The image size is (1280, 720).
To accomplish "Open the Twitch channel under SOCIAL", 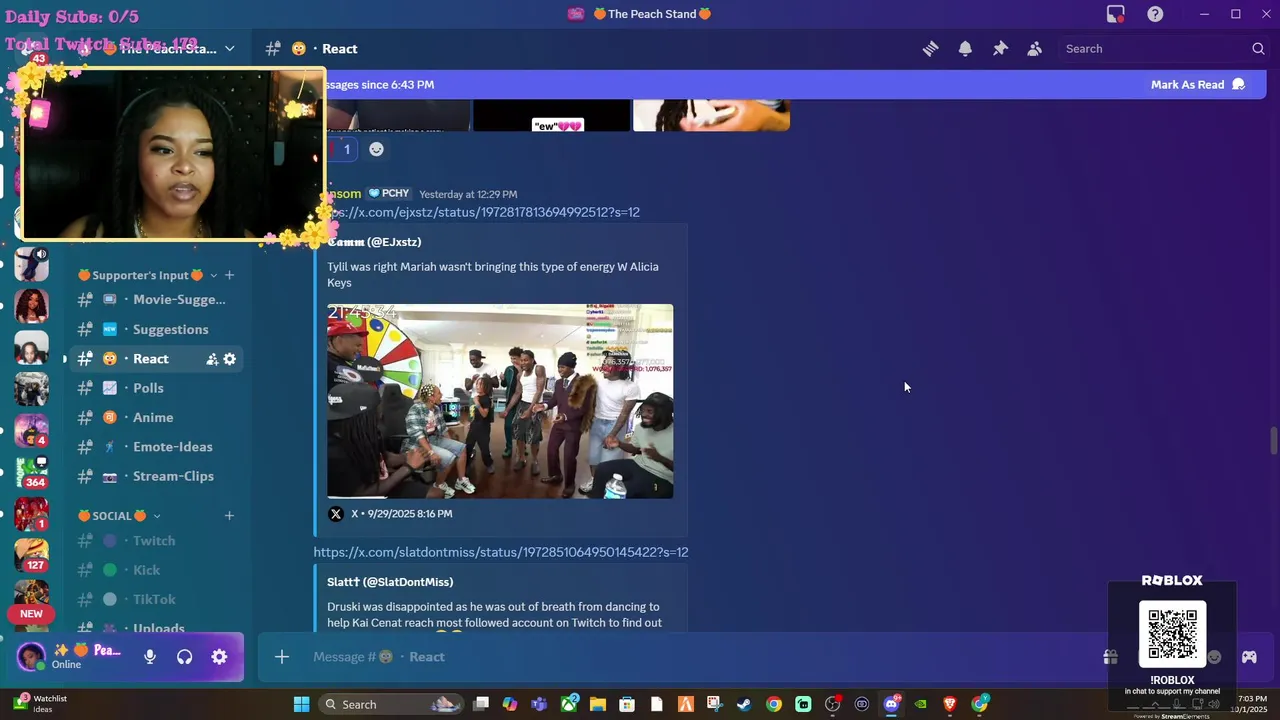I will (156, 541).
